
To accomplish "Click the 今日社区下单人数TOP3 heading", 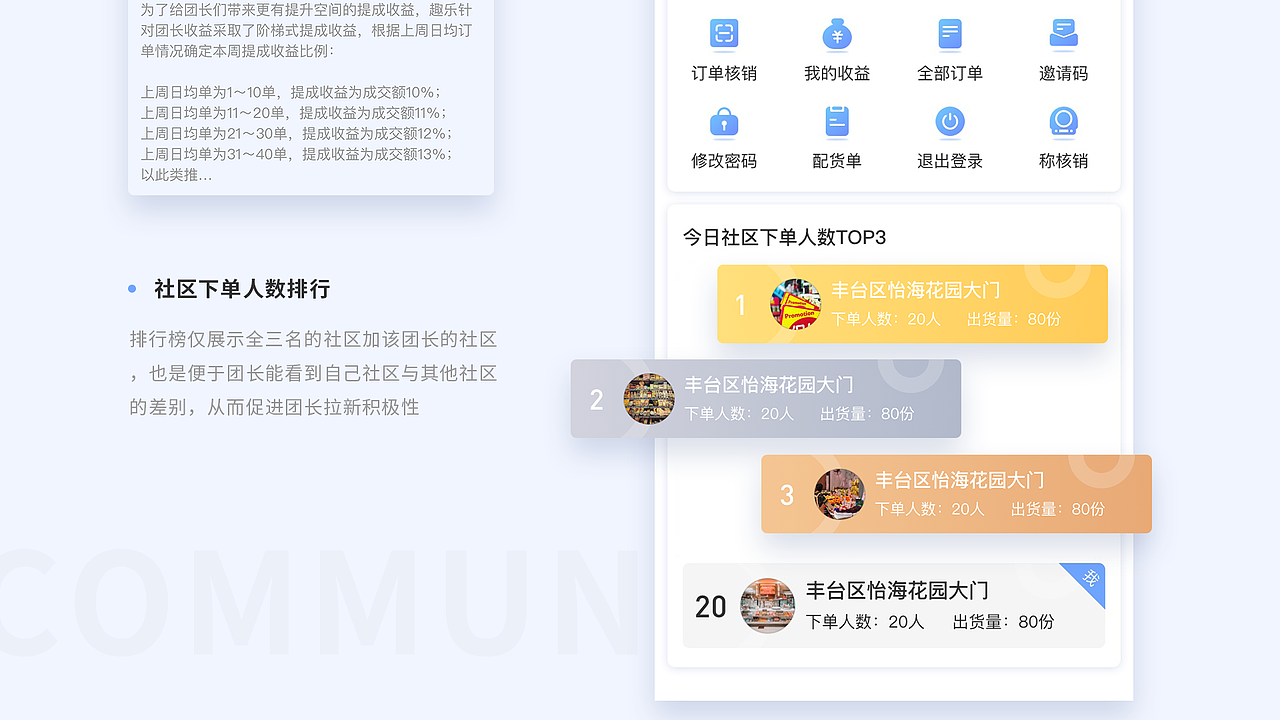I will [x=785, y=237].
